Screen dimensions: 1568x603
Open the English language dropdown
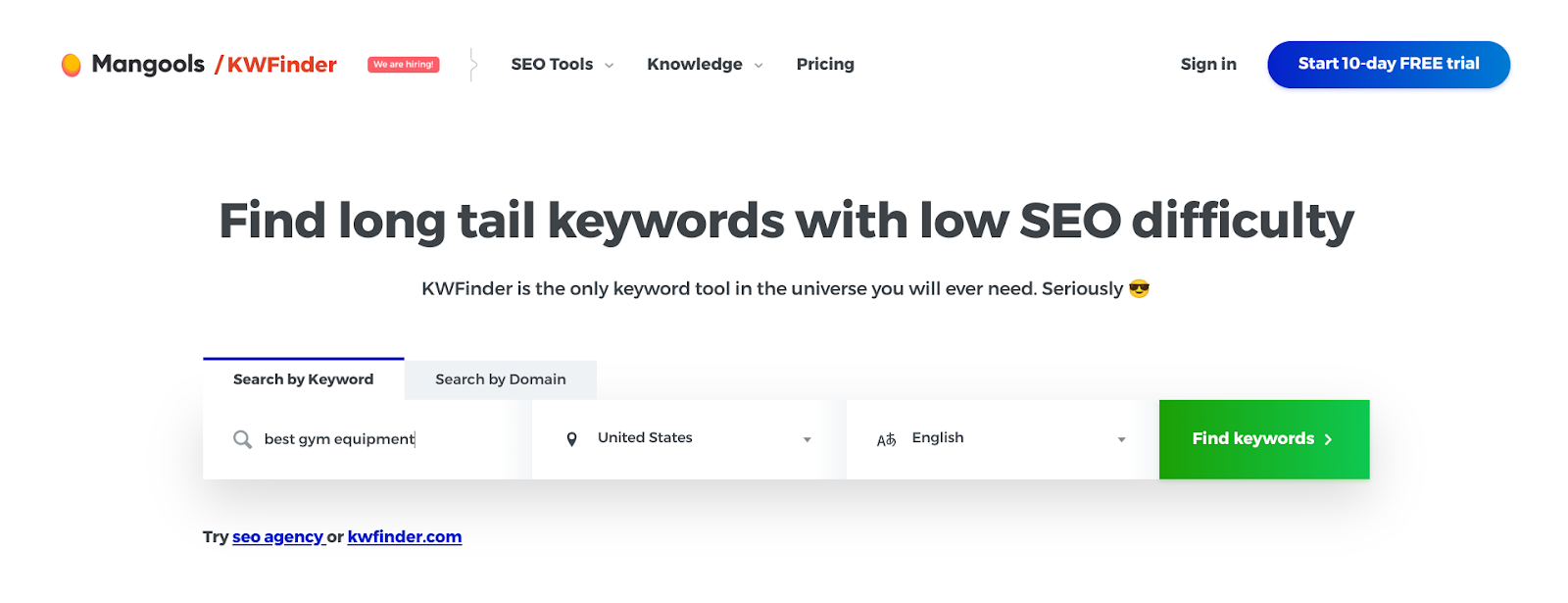[1002, 439]
